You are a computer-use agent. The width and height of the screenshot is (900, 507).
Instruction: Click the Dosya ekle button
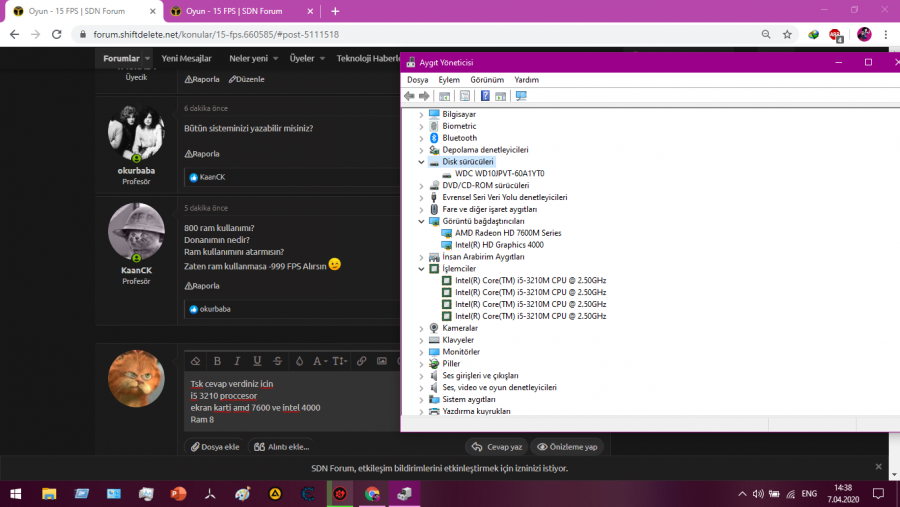pyautogui.click(x=214, y=447)
